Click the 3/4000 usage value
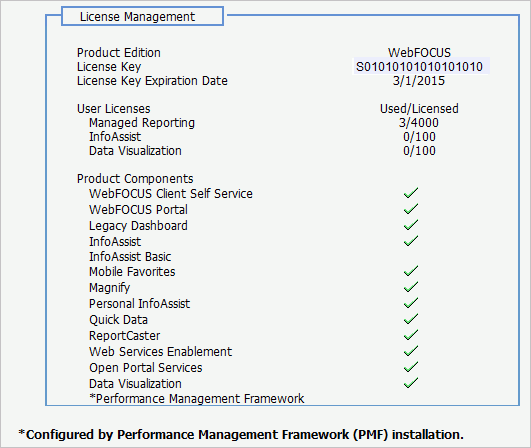 [419, 123]
